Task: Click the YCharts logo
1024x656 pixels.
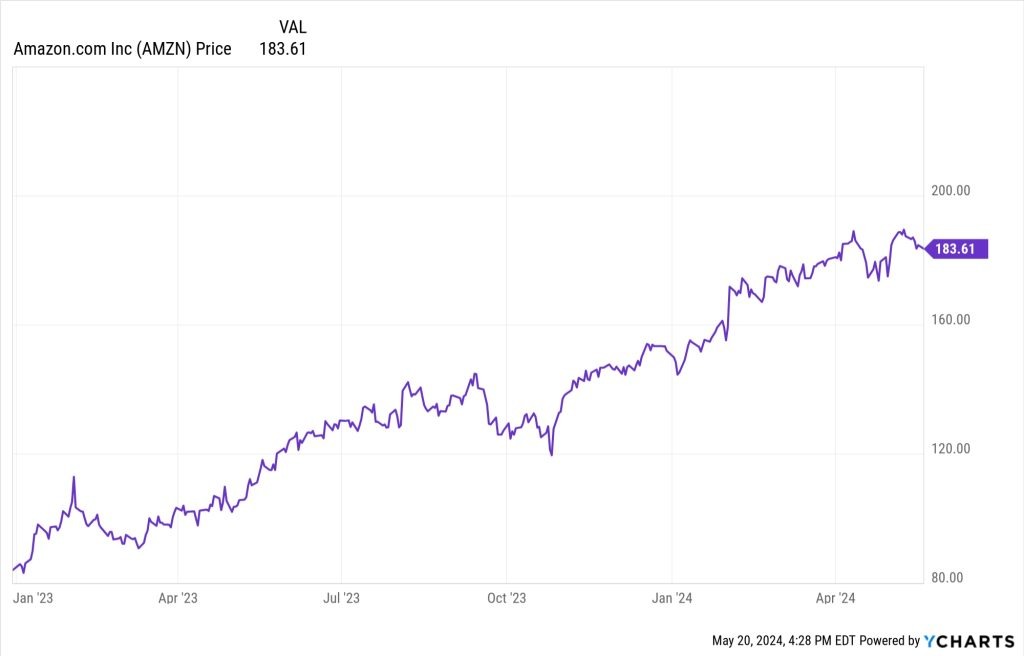Action: tap(968, 640)
